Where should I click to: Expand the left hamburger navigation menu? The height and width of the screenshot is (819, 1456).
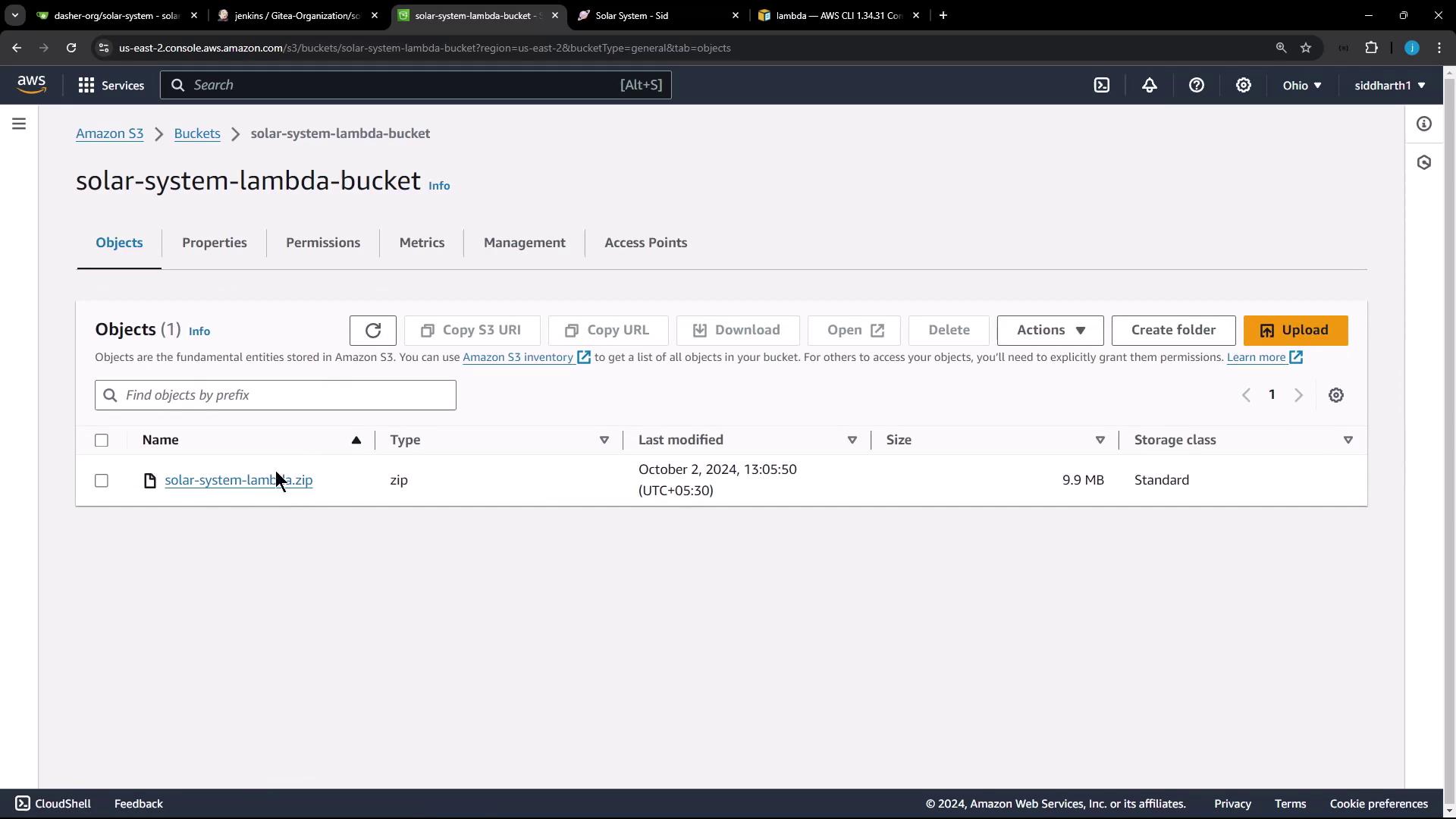[x=19, y=124]
